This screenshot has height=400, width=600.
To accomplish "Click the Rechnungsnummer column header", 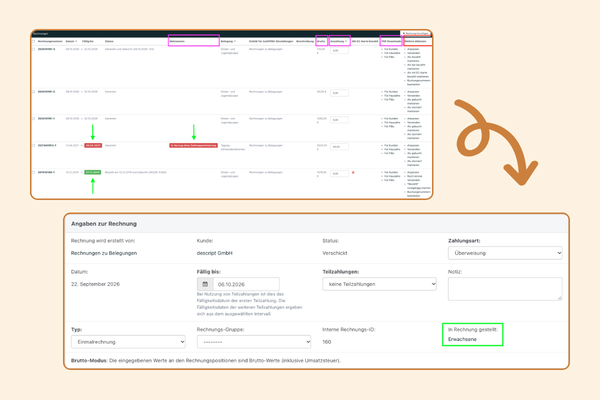I will (50, 41).
